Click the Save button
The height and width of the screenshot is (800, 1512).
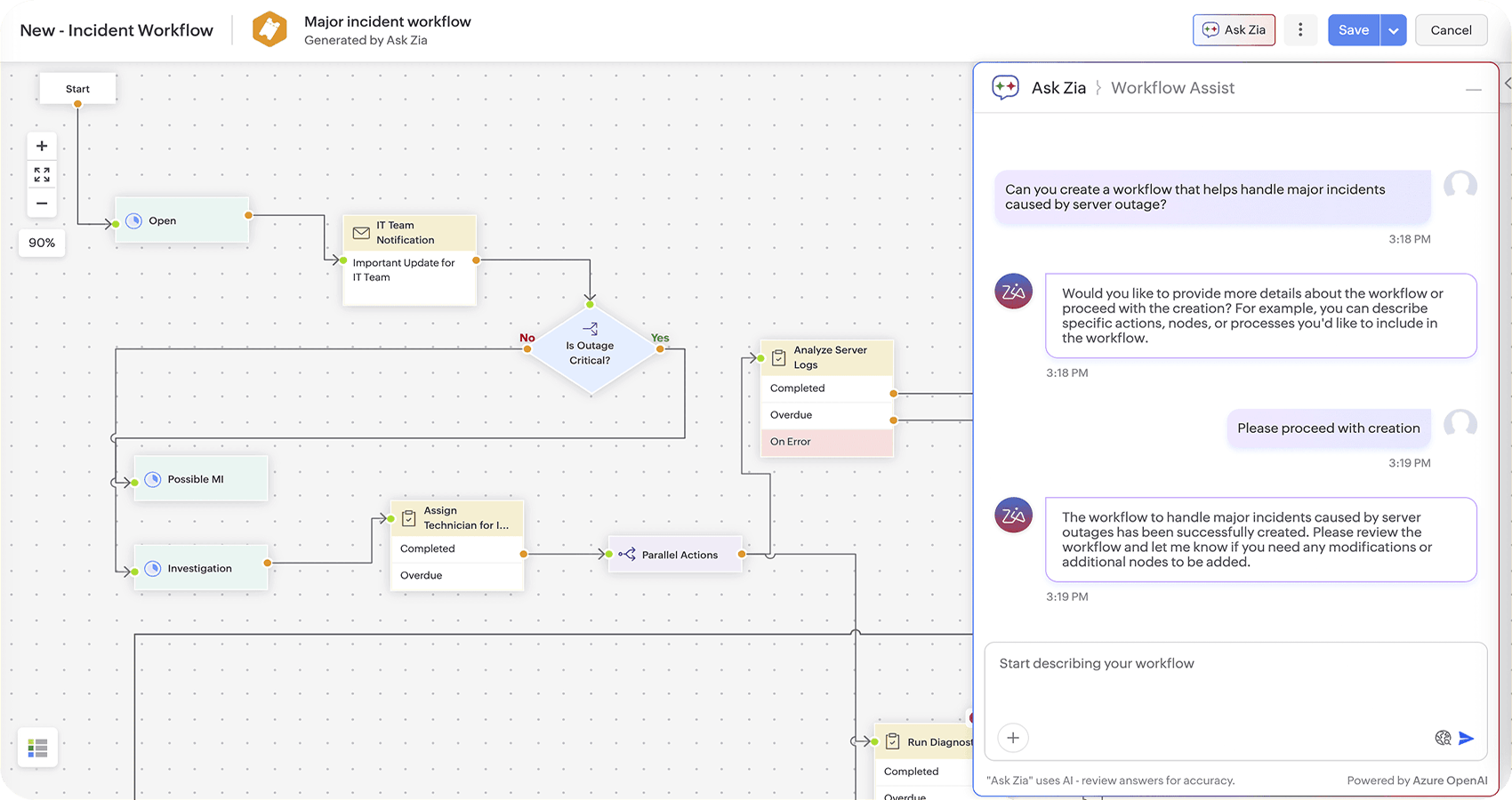point(1354,29)
